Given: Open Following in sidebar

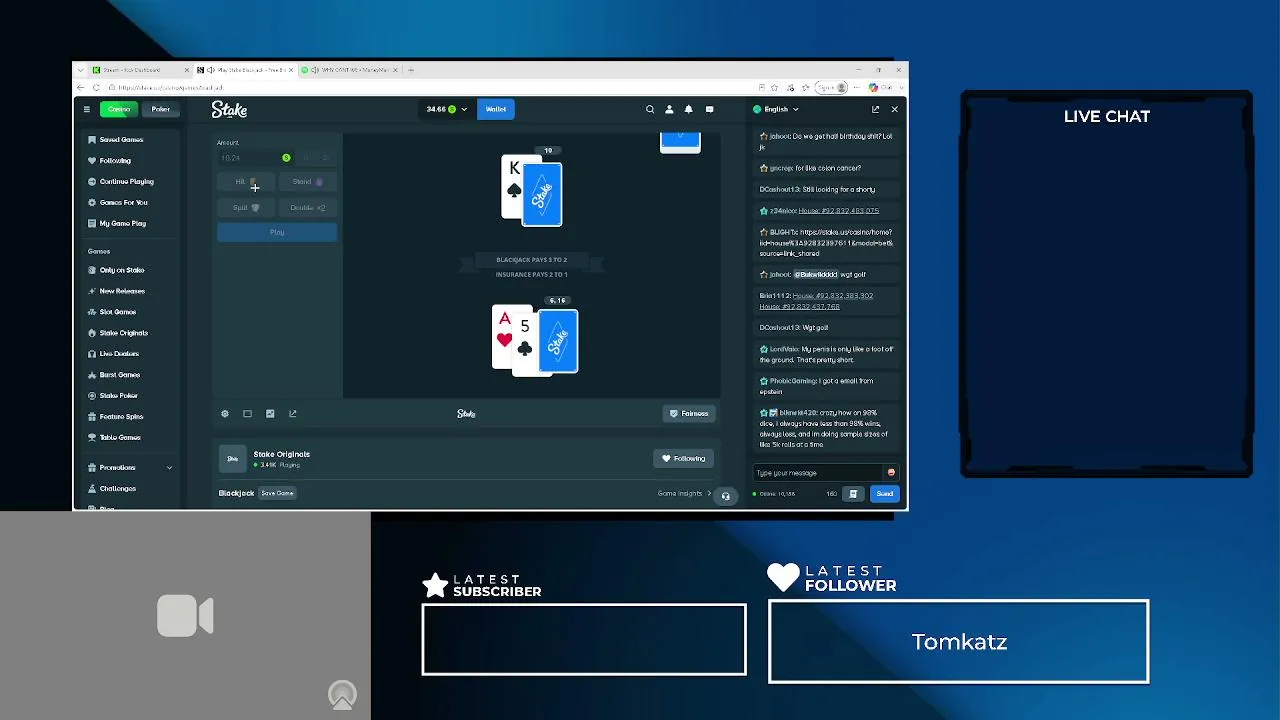Looking at the screenshot, I should (x=115, y=161).
